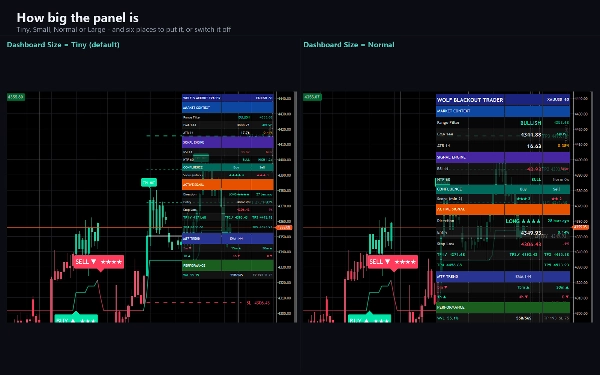Click the 'How big the panel is' heading

point(77,18)
